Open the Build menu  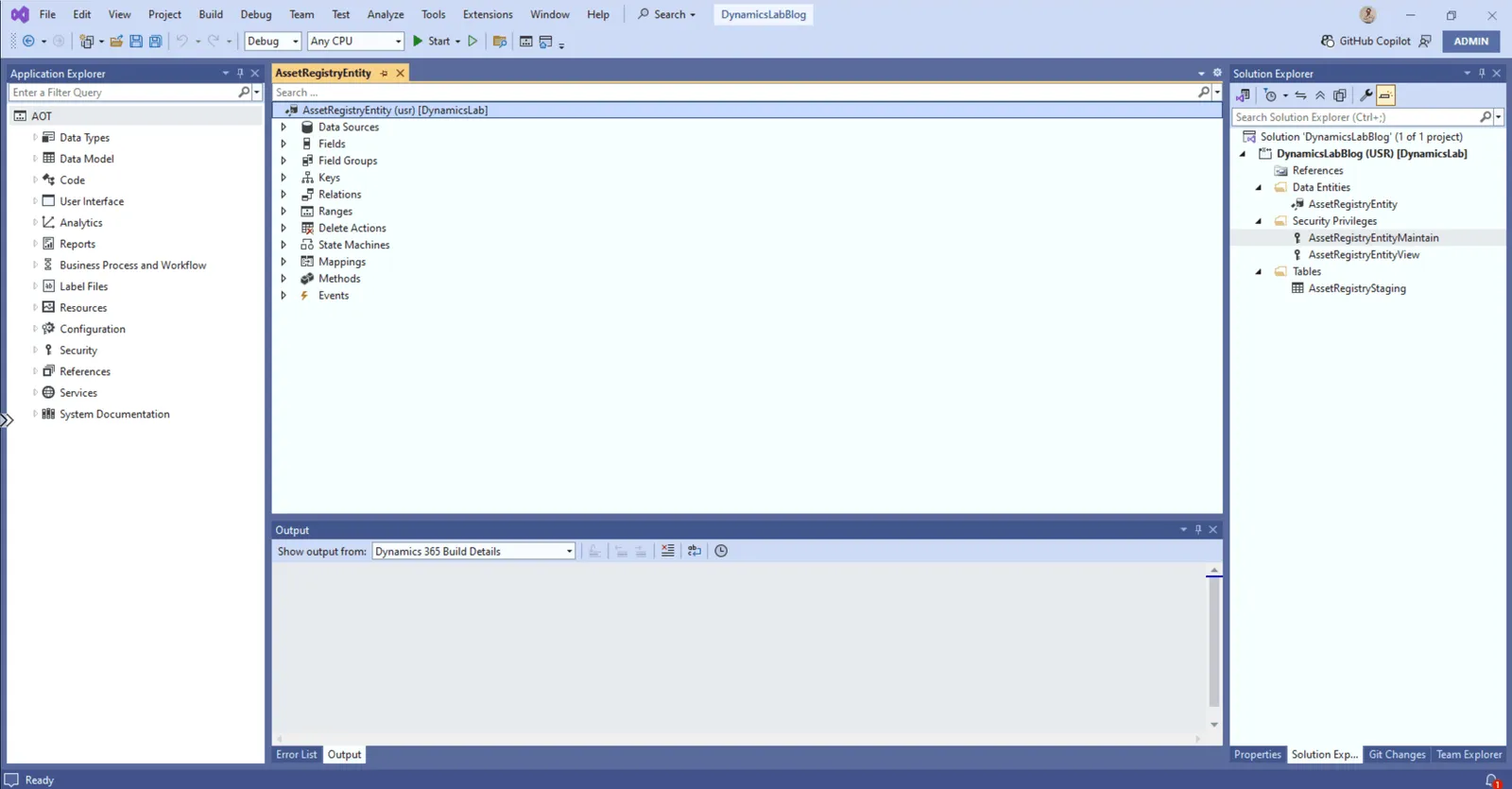211,14
